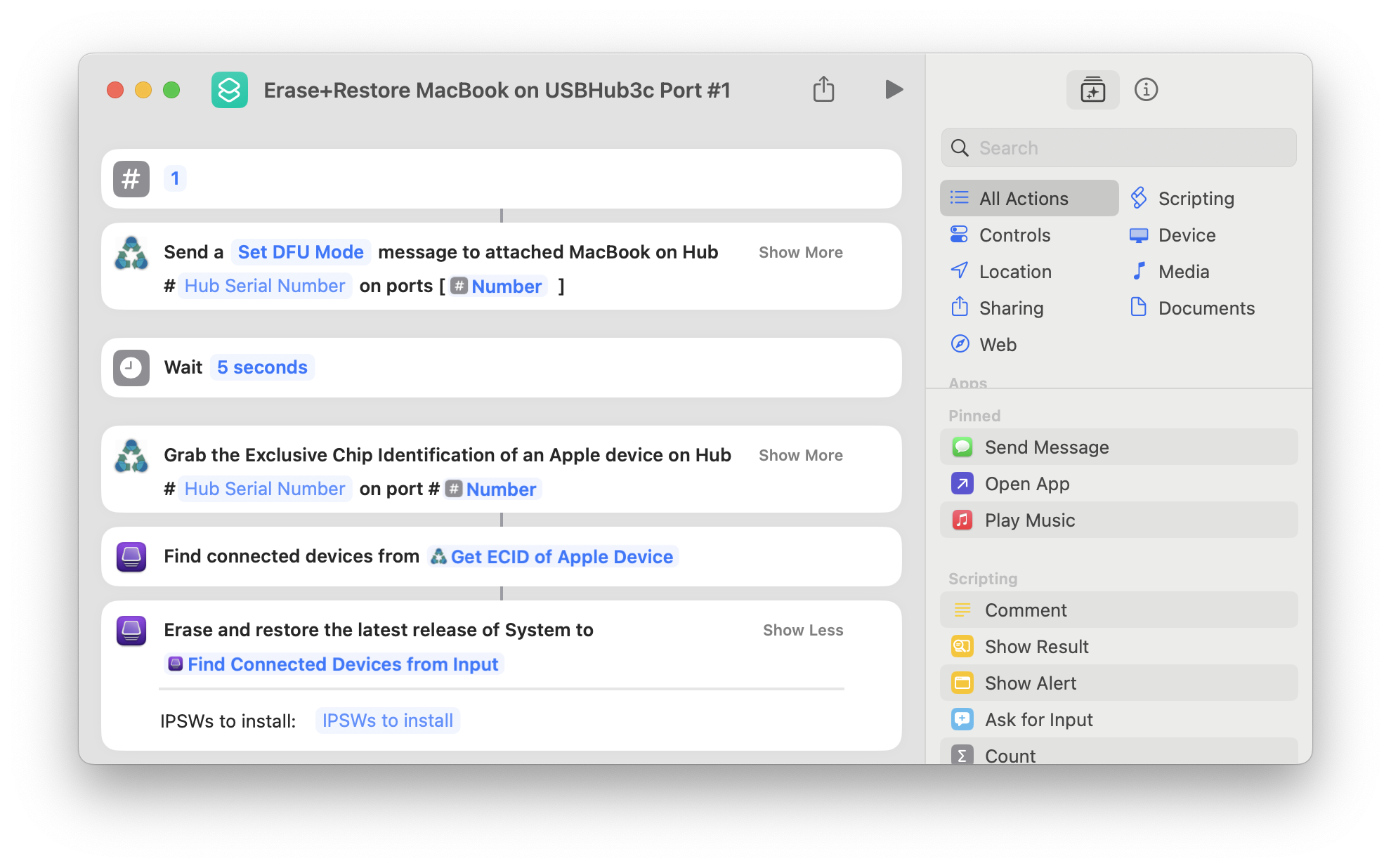1391x868 pixels.
Task: Click the Controls category icon
Action: [959, 234]
